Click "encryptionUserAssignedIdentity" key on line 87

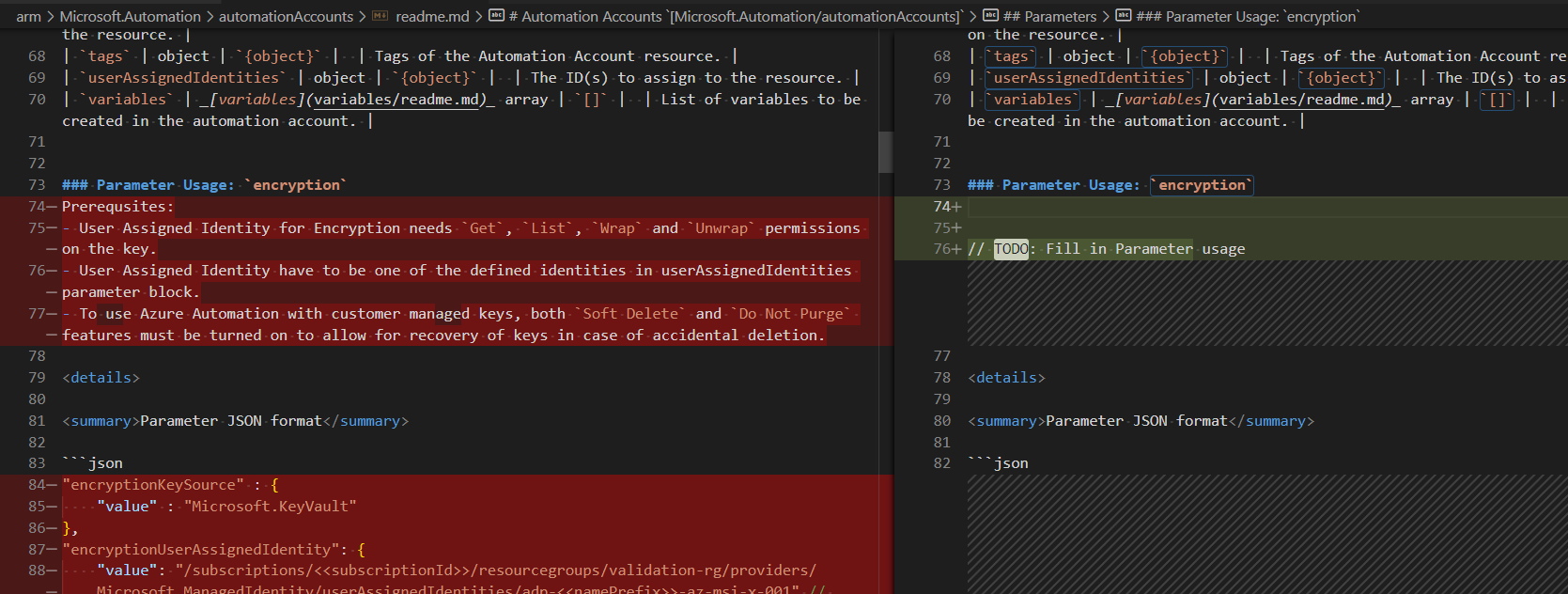tap(201, 550)
